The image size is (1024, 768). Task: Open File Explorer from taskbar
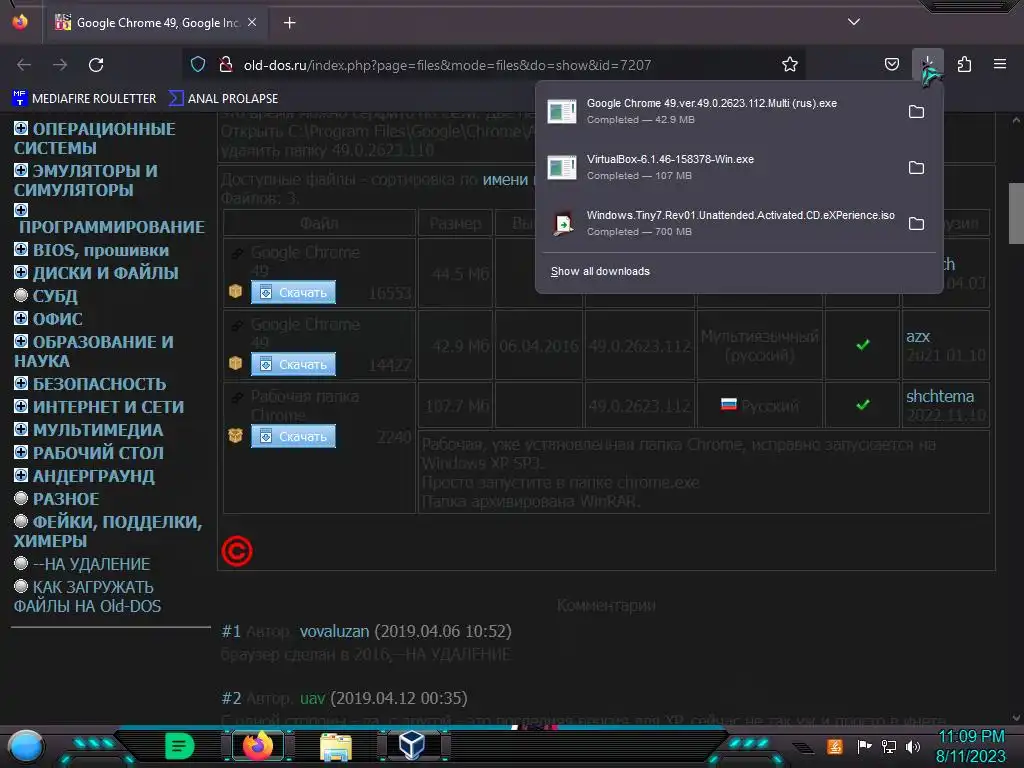coord(336,746)
